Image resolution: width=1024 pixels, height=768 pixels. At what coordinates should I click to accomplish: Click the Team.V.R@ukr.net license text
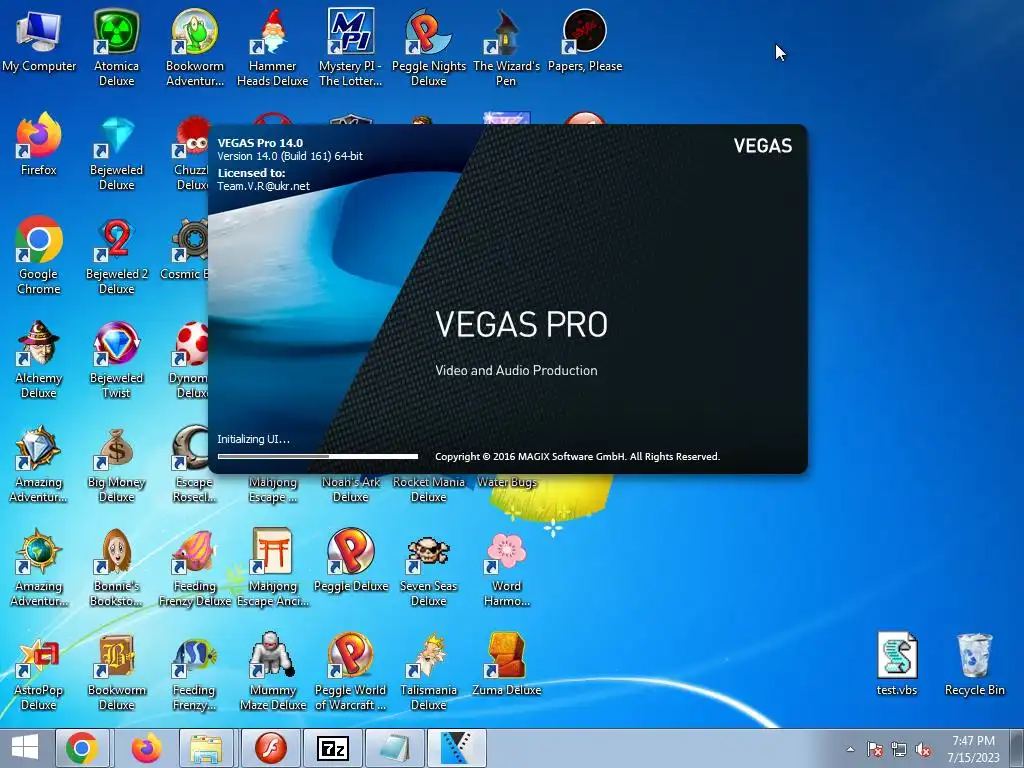[263, 186]
